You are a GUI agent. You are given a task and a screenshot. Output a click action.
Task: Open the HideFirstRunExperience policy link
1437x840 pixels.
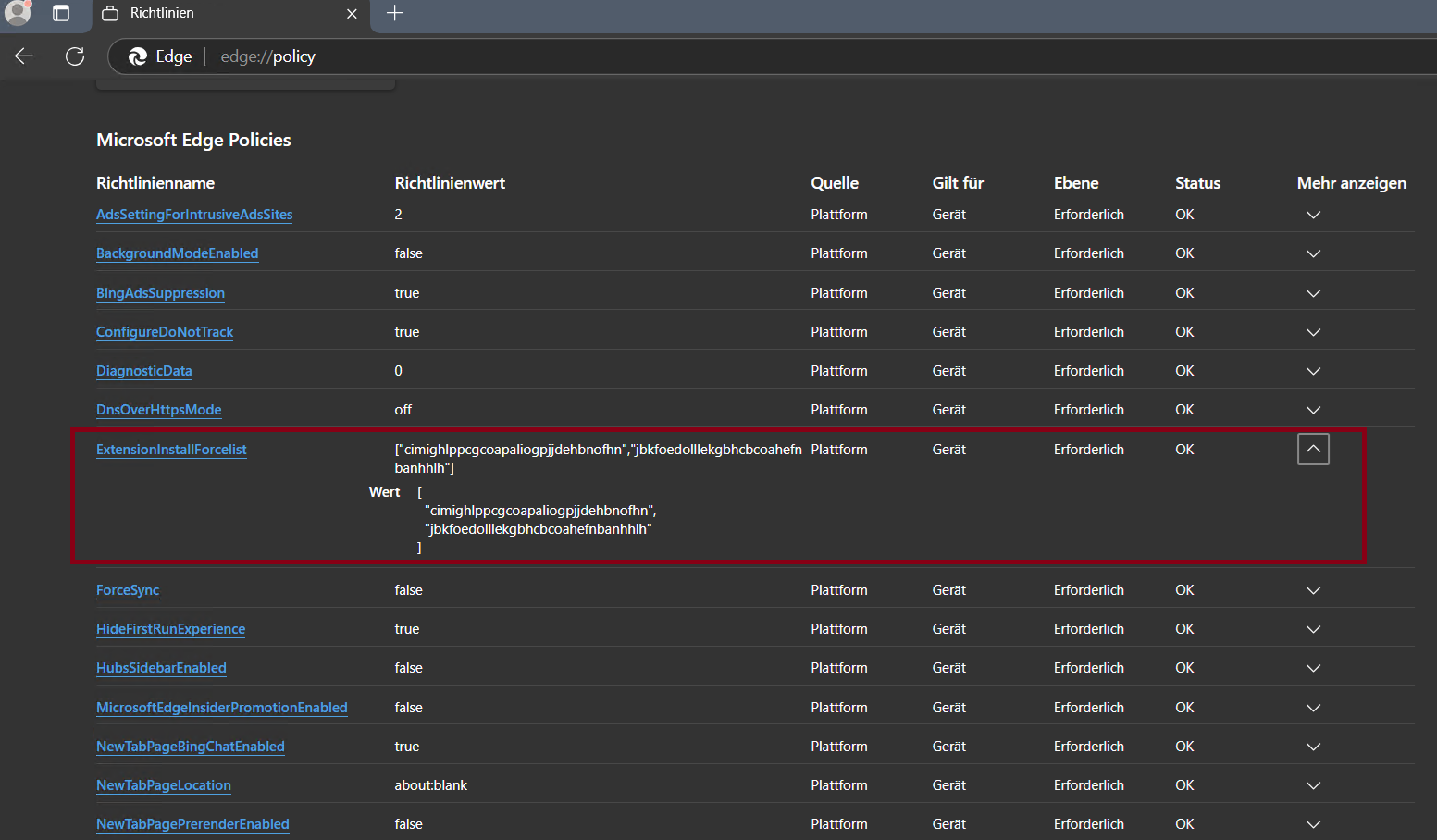click(x=171, y=629)
